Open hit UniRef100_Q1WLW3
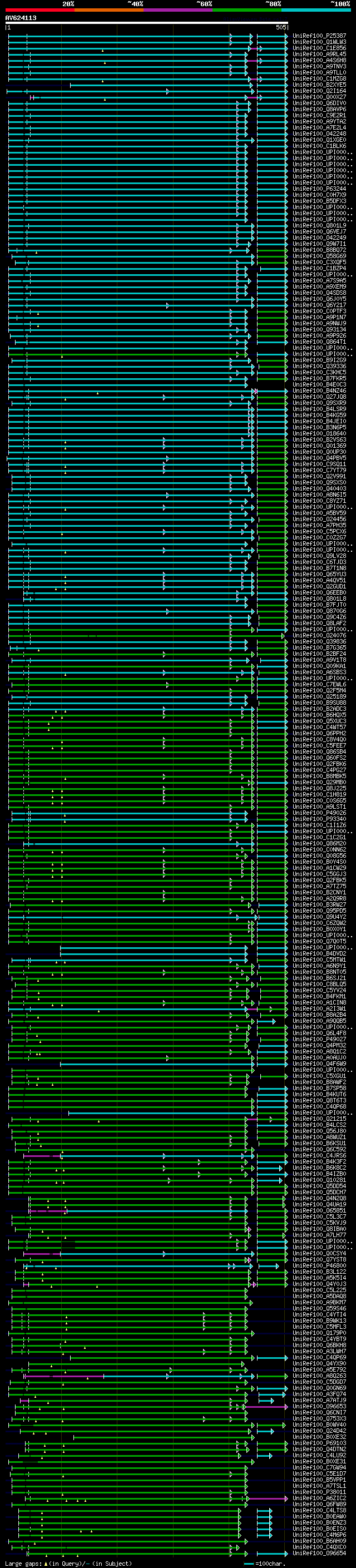The image size is (356, 1568). click(x=319, y=42)
